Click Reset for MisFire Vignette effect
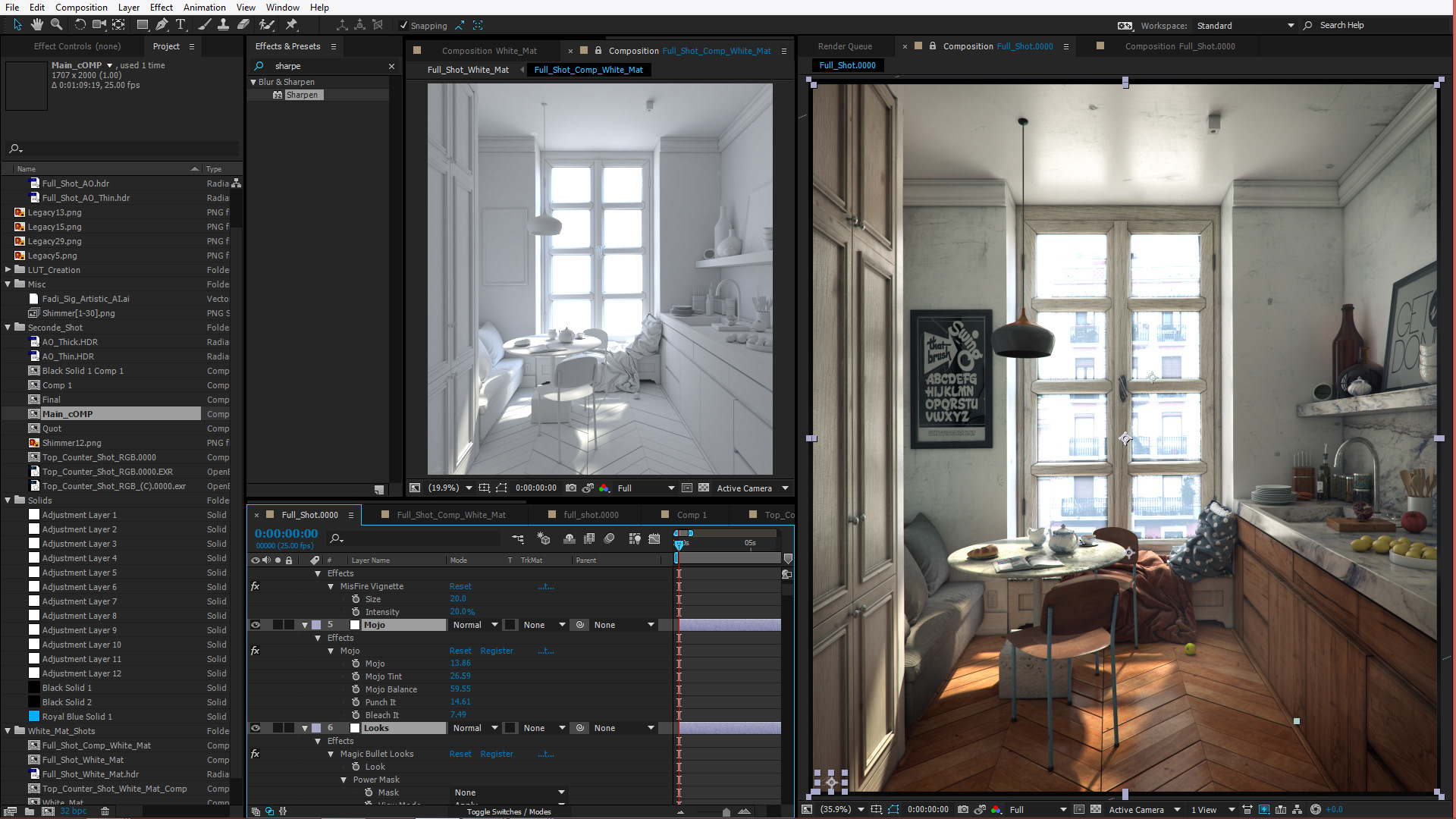The height and width of the screenshot is (819, 1456). coord(460,586)
